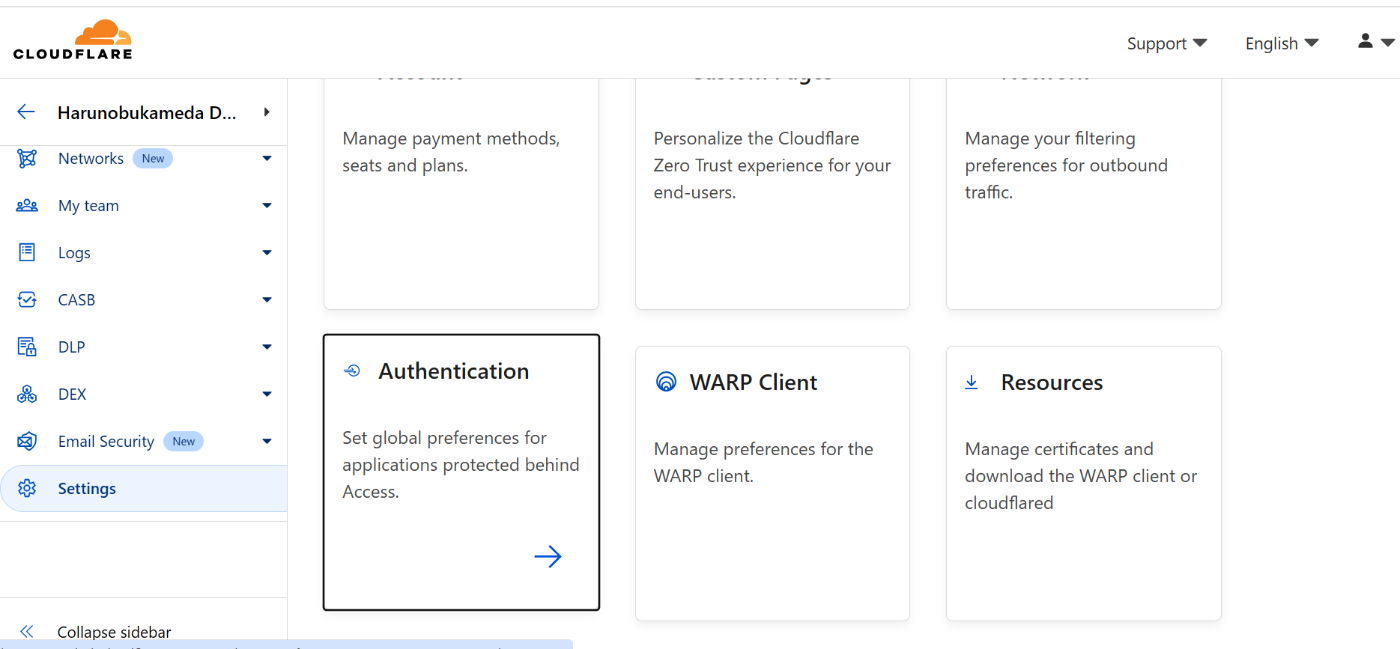Expand the CASB menu chevron
The height and width of the screenshot is (649, 1400).
(x=267, y=299)
